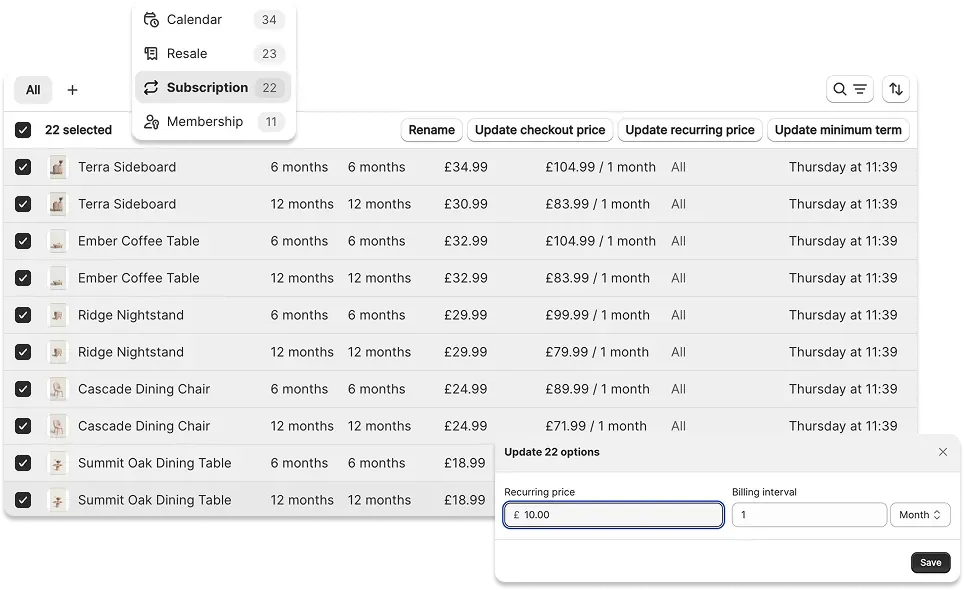Deselect the 22 selected header checkbox
Image resolution: width=964 pixels, height=590 pixels.
point(23,129)
